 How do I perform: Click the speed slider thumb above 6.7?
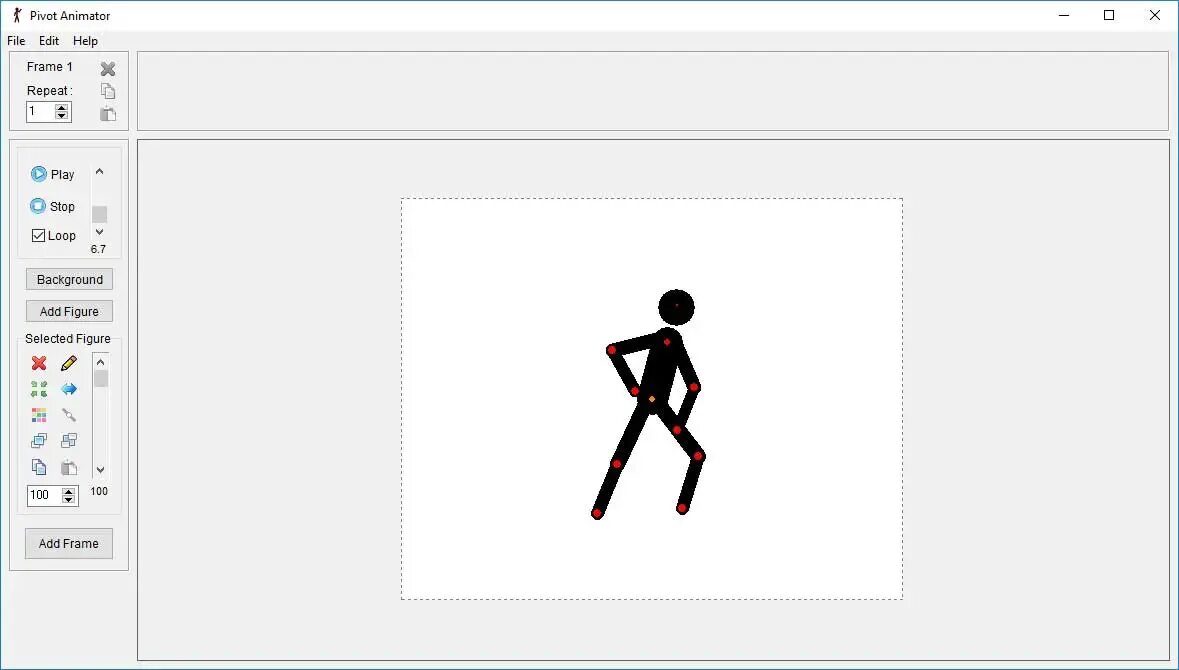click(99, 214)
